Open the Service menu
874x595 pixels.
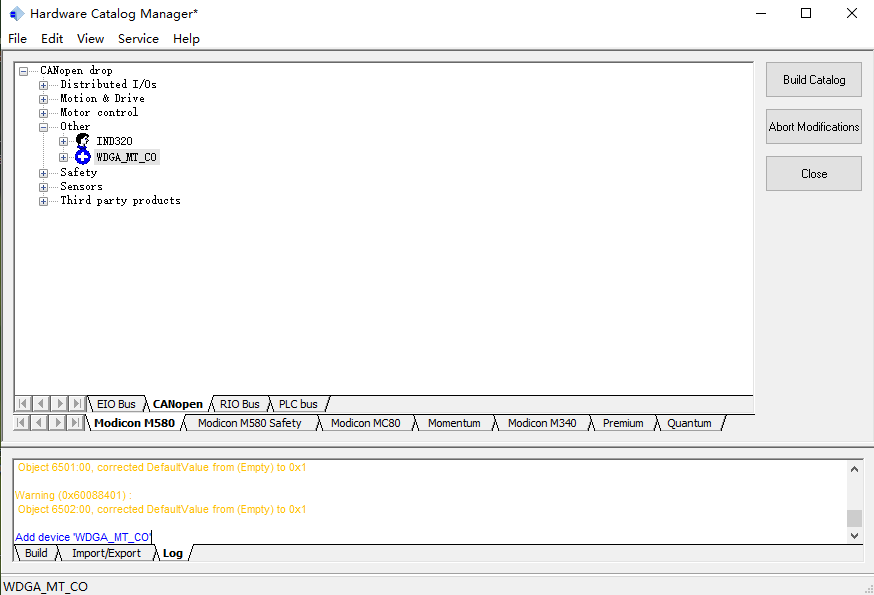[138, 38]
